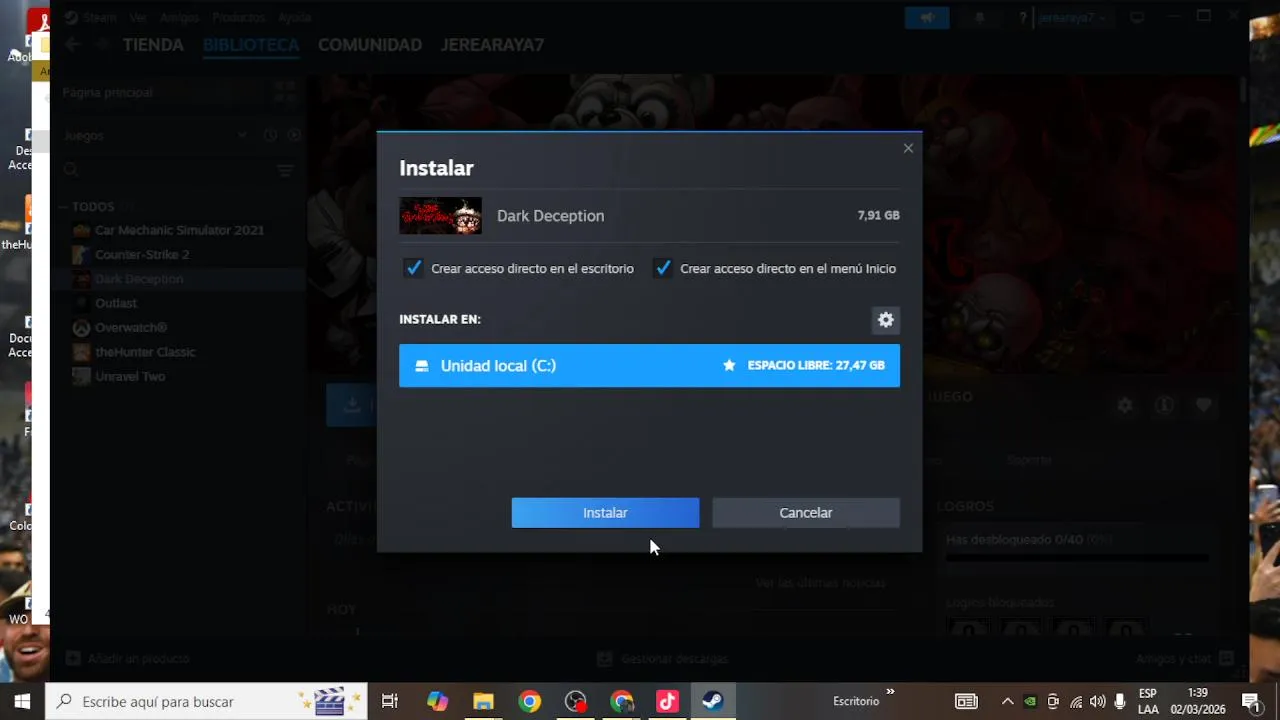Click the 7,91 GB size text
The height and width of the screenshot is (720, 1280).
(878, 215)
